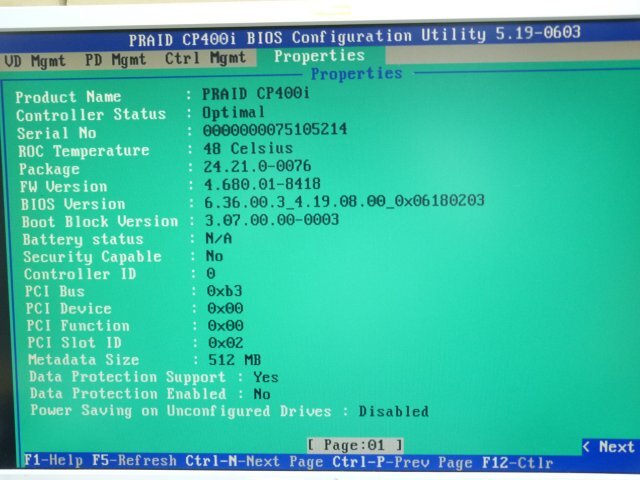The width and height of the screenshot is (640, 480).
Task: Select the Data Protection Enabled No value
Action: pyautogui.click(x=262, y=394)
